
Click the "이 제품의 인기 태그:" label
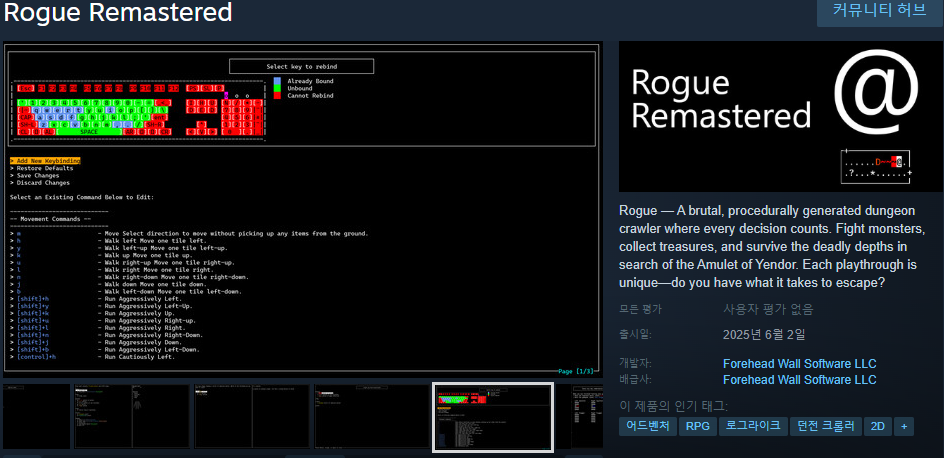[x=673, y=406]
